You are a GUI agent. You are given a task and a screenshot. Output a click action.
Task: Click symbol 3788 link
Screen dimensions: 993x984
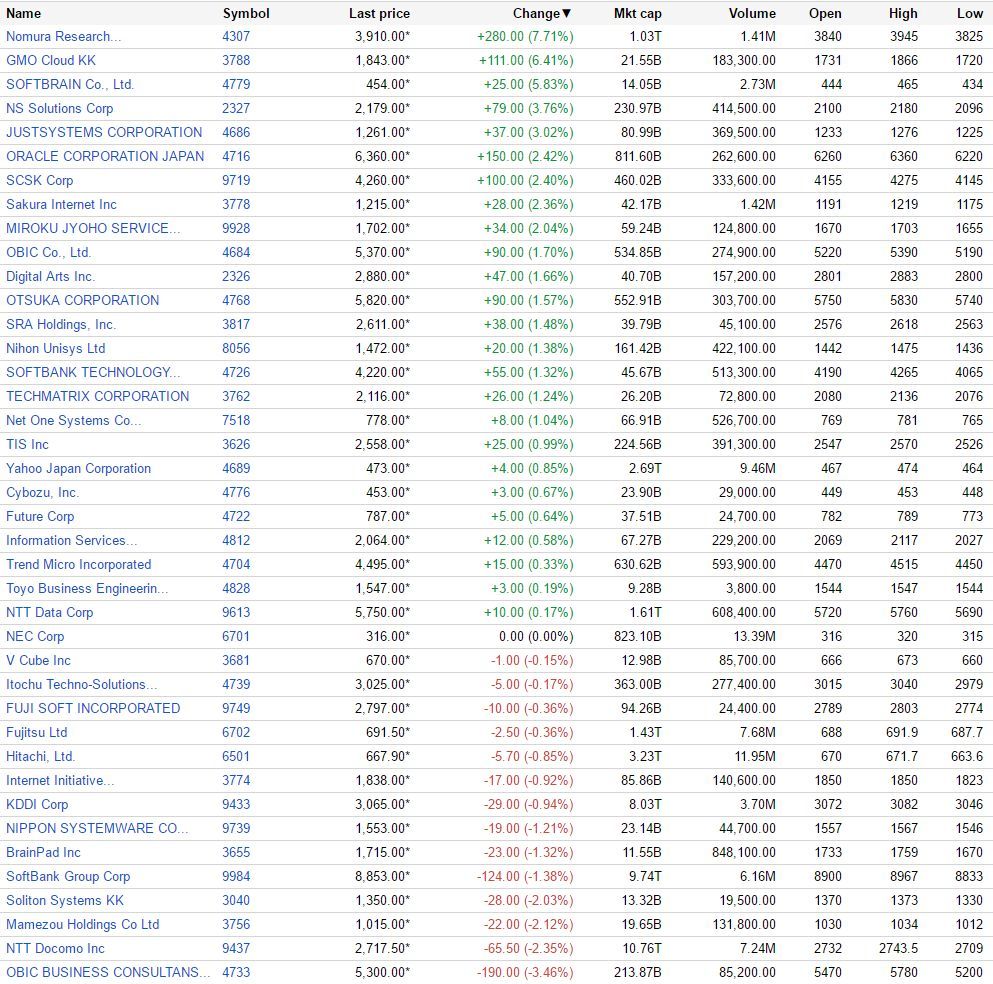point(236,61)
